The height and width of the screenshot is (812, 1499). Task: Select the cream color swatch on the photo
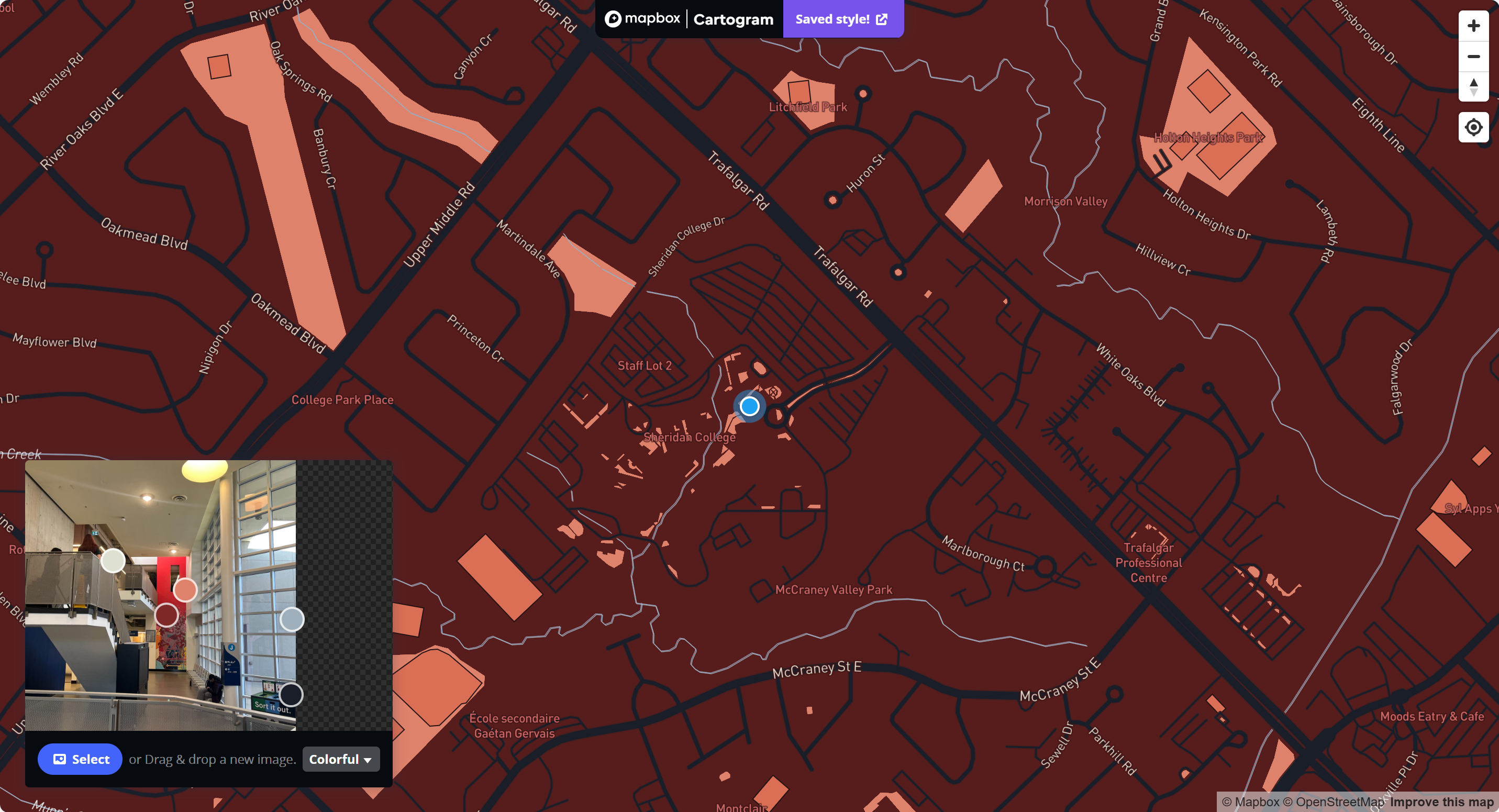pos(113,561)
